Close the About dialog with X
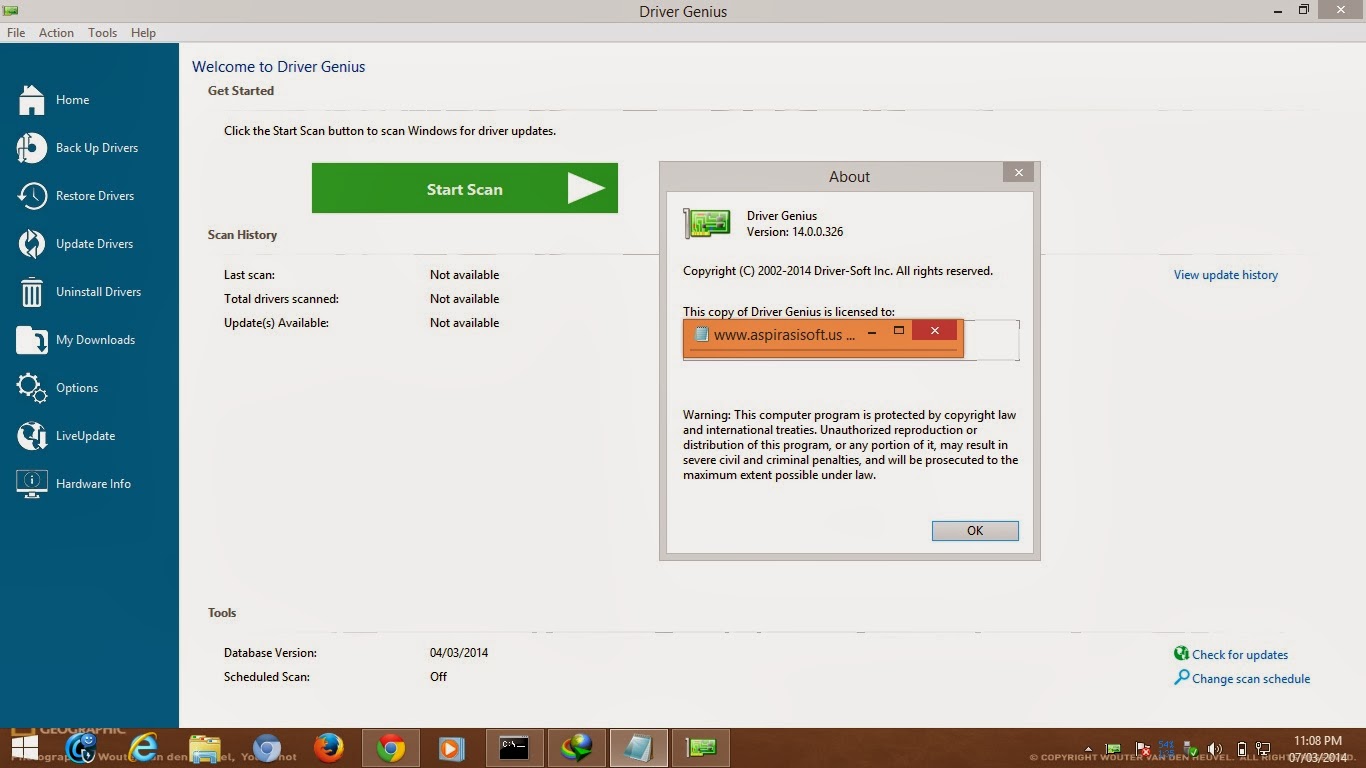Screen dimensions: 1366x768 pyautogui.click(x=1018, y=173)
